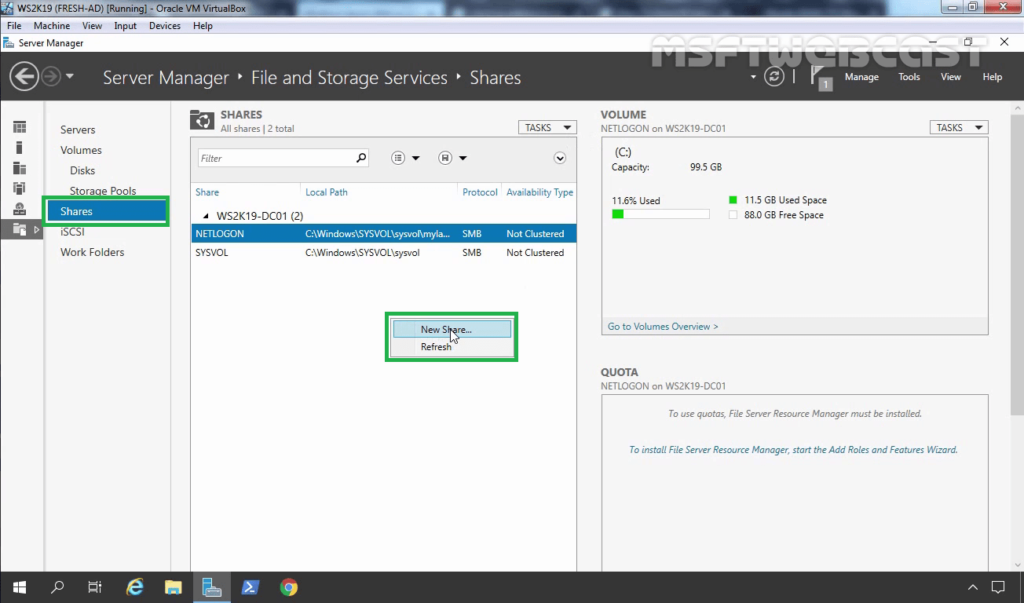Select Storage Pools in navigation pane
Screen dimensions: 1024x603
coord(103,191)
